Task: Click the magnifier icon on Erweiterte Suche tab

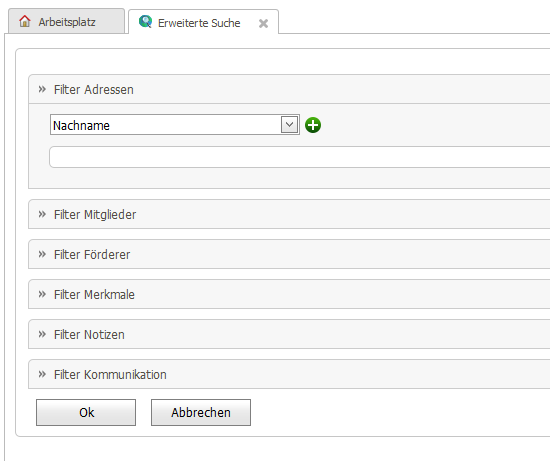Action: (145, 22)
